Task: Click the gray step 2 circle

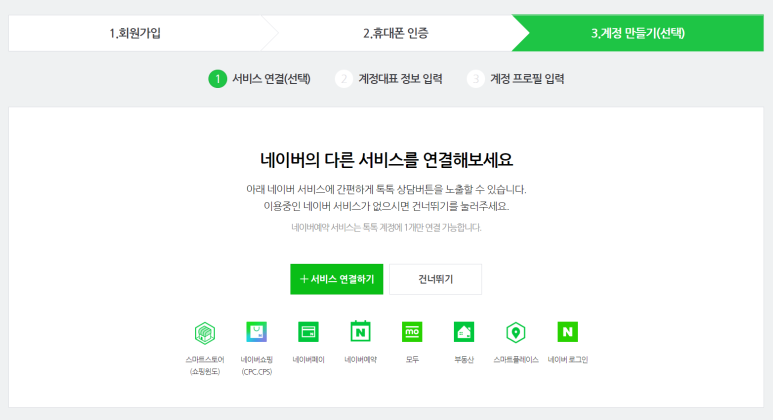Action: (x=344, y=79)
